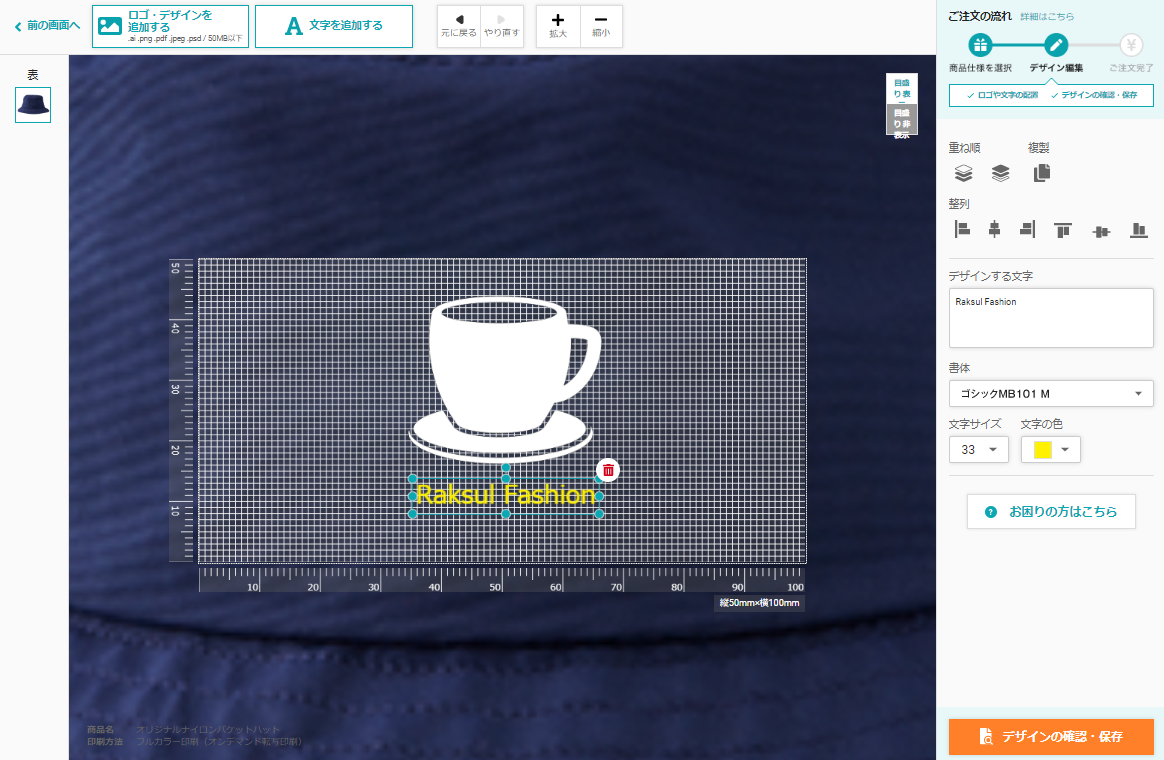Viewport: 1164px width, 760px height.
Task: Go back via 前の画面へ link
Action: [x=47, y=26]
